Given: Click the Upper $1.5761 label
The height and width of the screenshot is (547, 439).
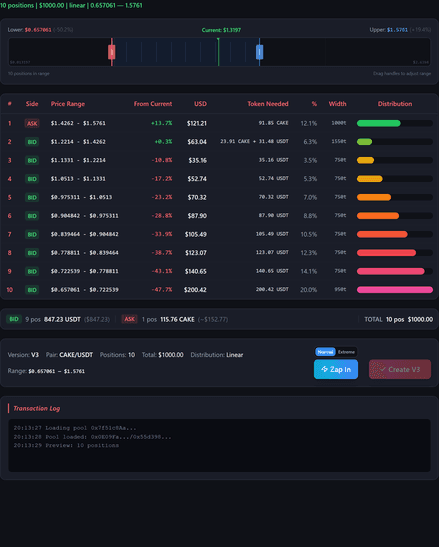Looking at the screenshot, I should pos(389,30).
